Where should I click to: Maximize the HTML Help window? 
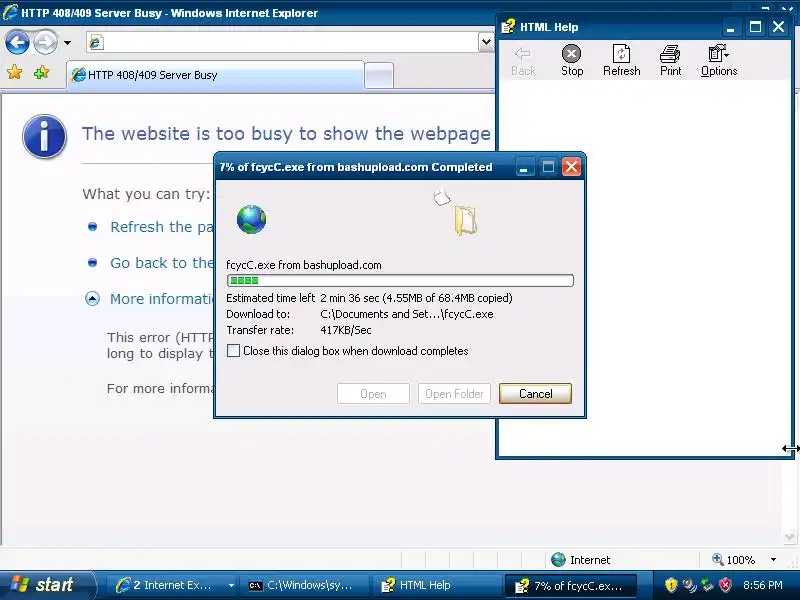tap(755, 27)
